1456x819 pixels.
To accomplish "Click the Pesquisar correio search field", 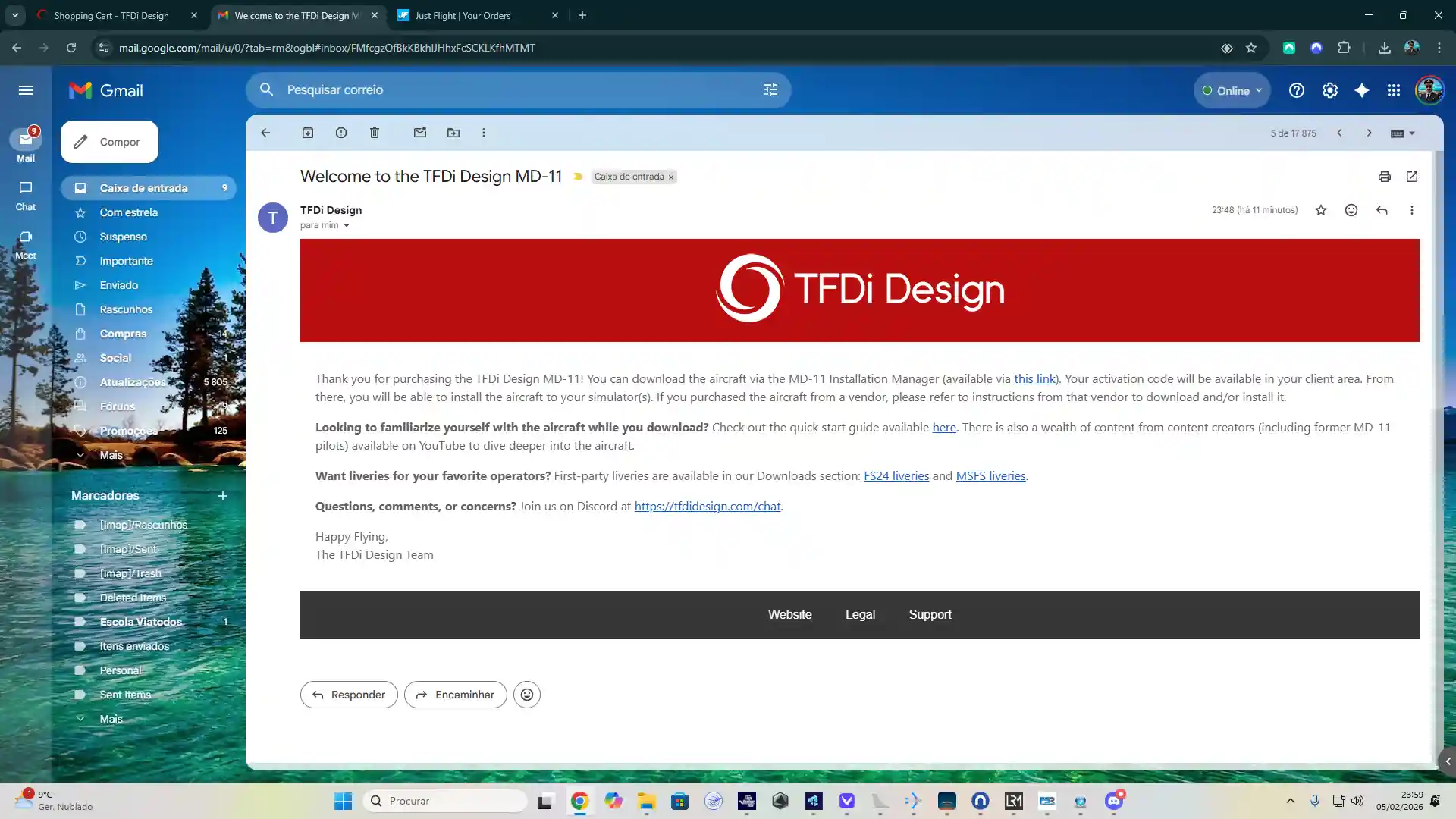I will [519, 90].
